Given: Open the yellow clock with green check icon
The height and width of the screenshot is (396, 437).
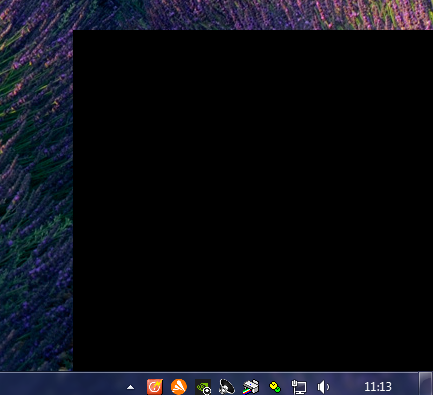Looking at the screenshot, I should (x=275, y=387).
